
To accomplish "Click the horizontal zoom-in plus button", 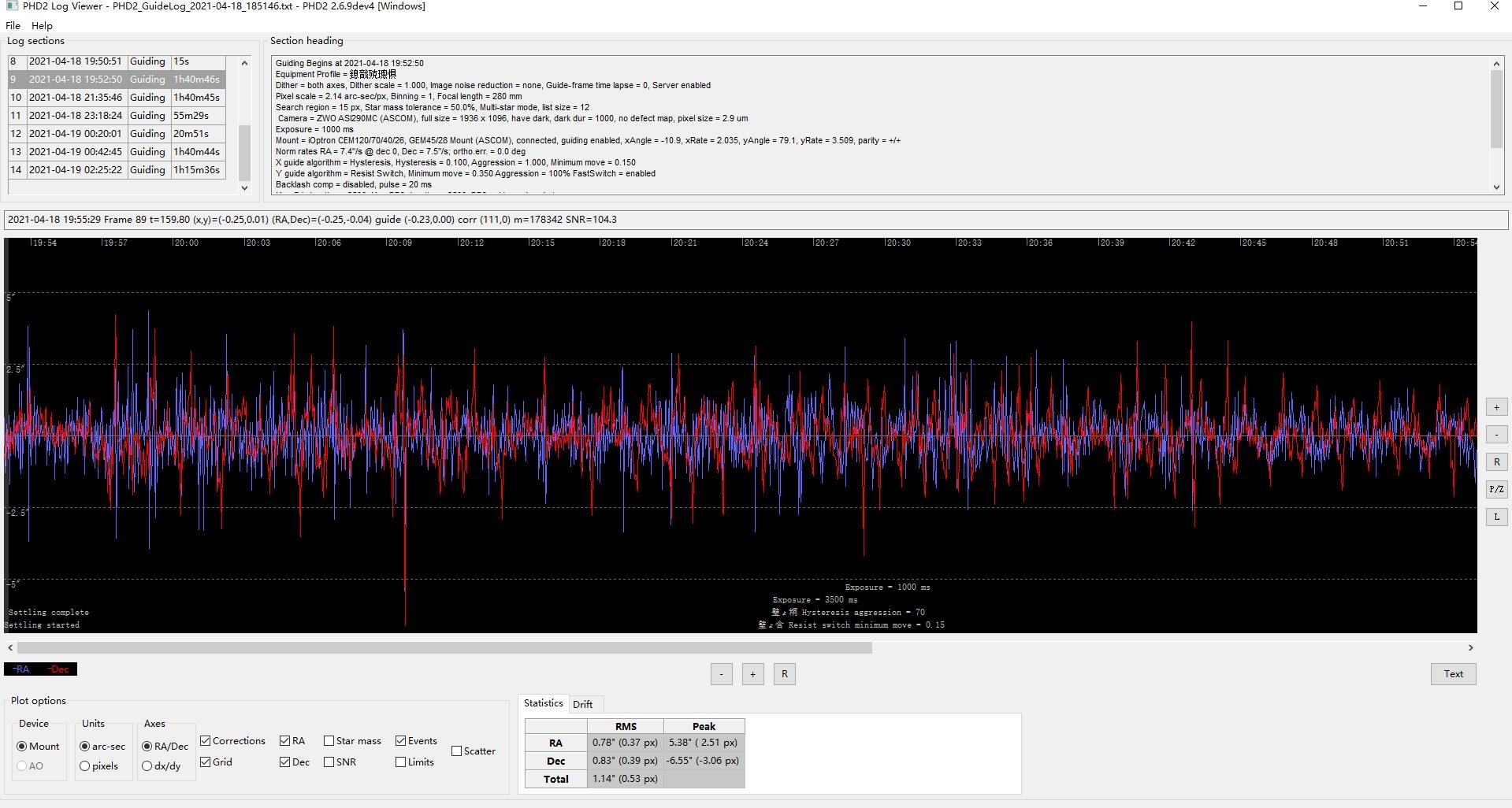I will [x=752, y=674].
